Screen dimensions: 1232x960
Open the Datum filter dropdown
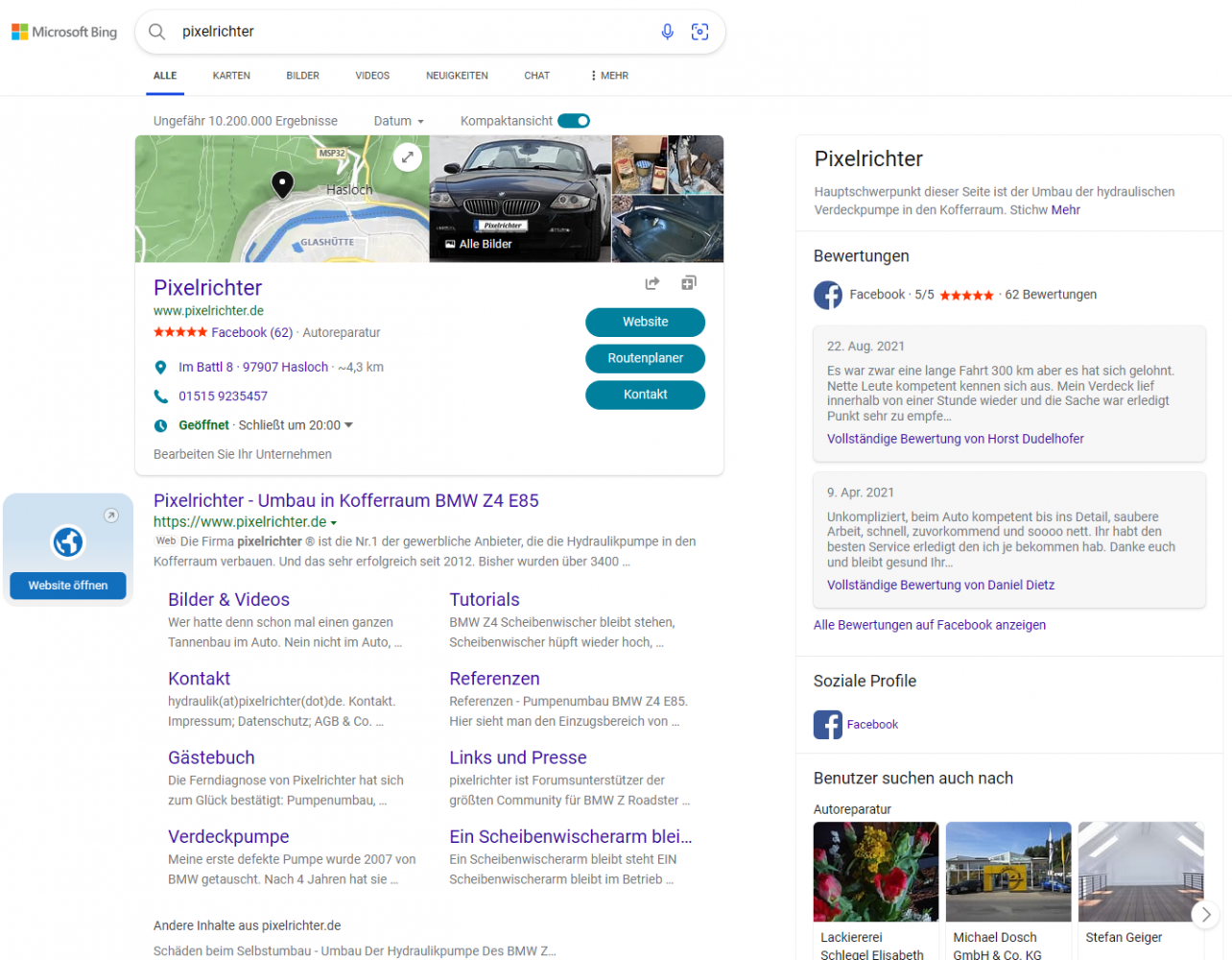coord(399,121)
